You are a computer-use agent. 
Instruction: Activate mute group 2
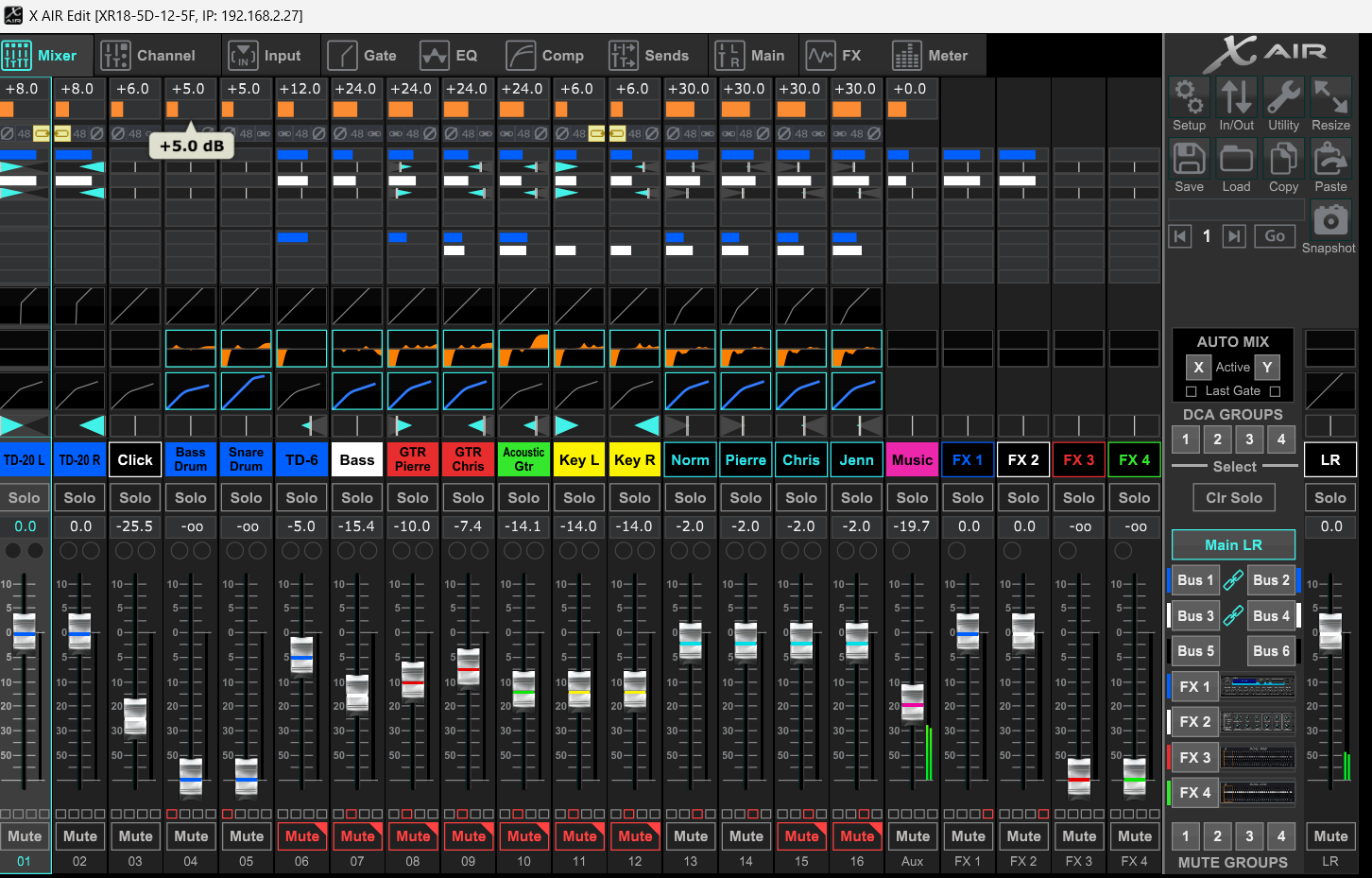click(1217, 835)
